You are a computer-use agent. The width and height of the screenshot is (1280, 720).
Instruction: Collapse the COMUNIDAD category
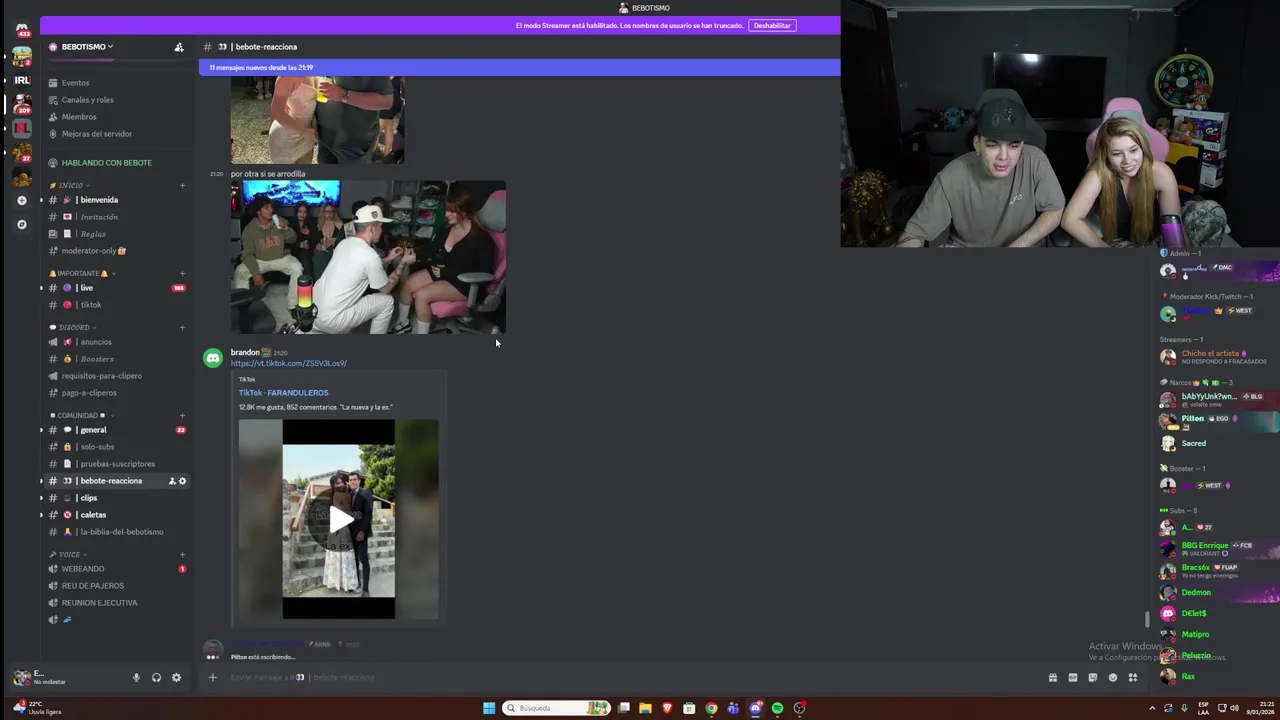(81, 415)
